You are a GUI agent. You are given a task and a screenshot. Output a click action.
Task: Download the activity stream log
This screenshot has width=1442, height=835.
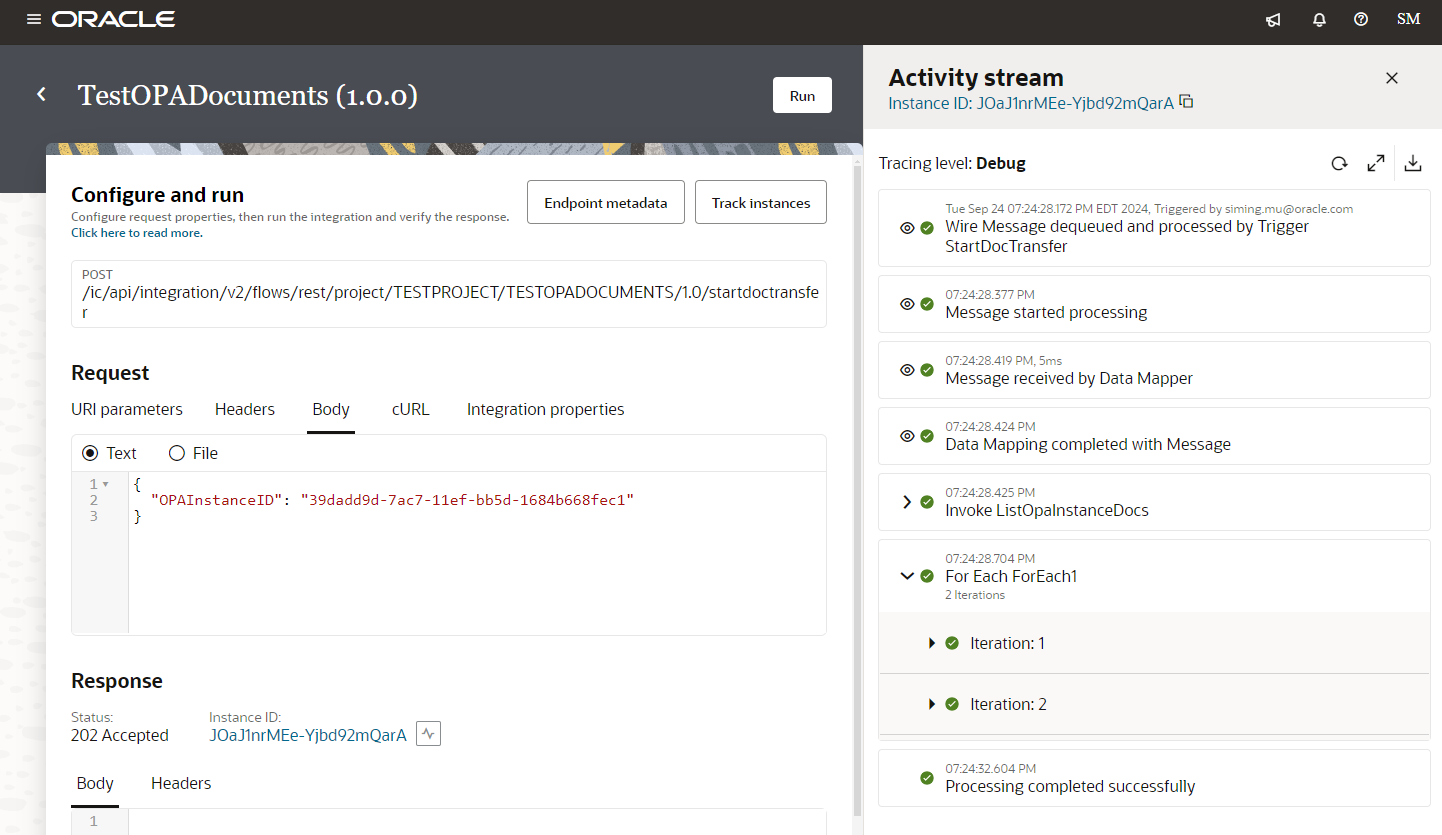[1413, 163]
